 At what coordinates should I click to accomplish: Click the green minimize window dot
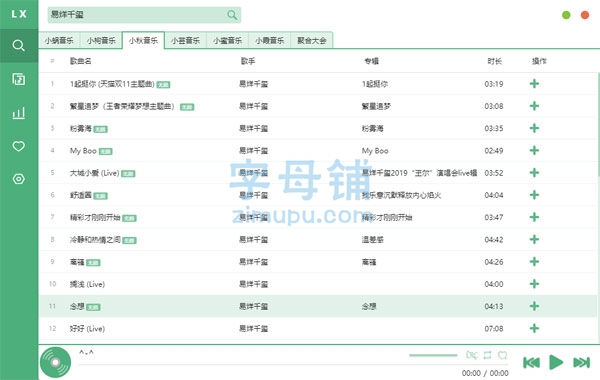pyautogui.click(x=566, y=15)
